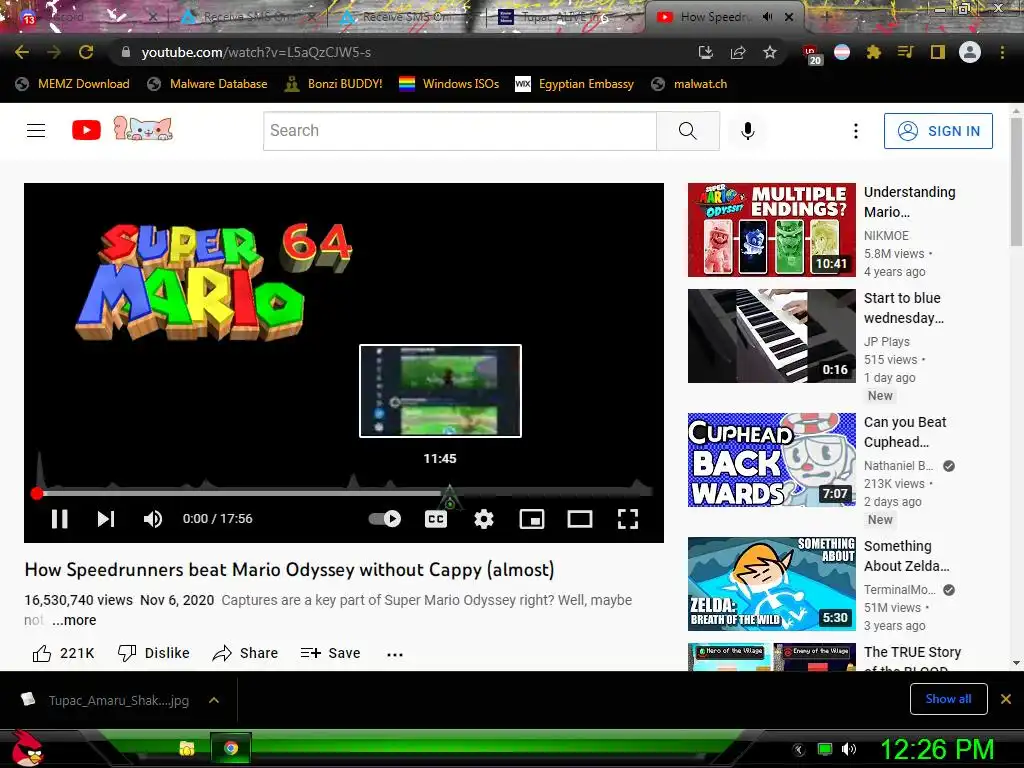This screenshot has height=768, width=1024.
Task: Click the 12:26 PM taskbar clock
Action: point(937,749)
